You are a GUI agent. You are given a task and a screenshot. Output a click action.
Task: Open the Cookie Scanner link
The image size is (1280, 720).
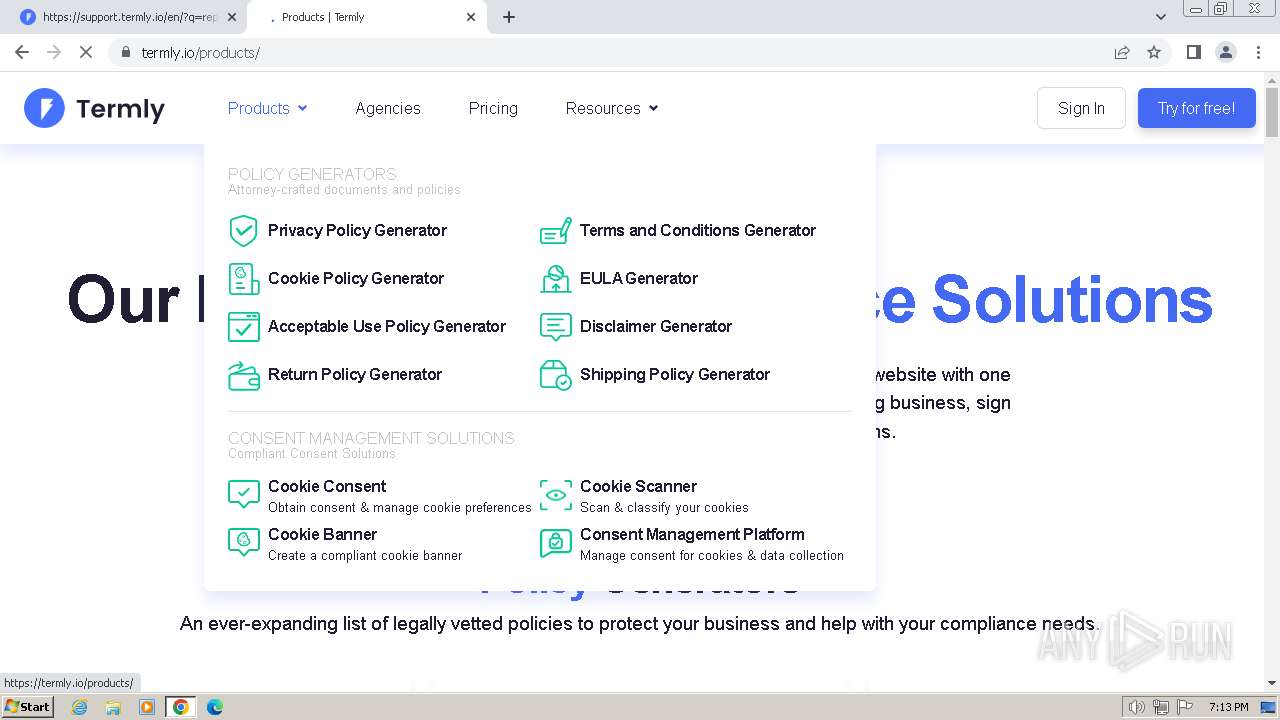pos(638,486)
